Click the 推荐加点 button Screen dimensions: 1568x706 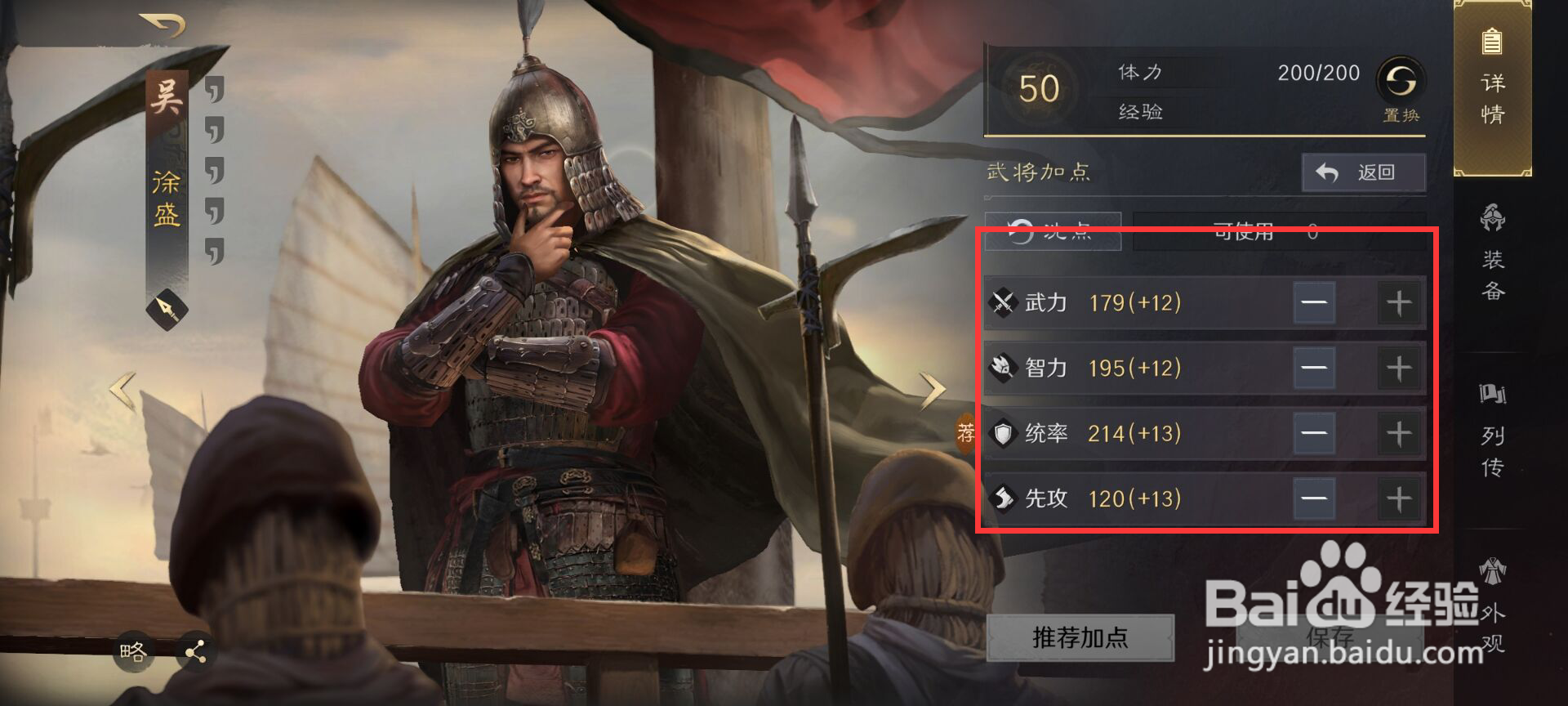pos(1080,637)
